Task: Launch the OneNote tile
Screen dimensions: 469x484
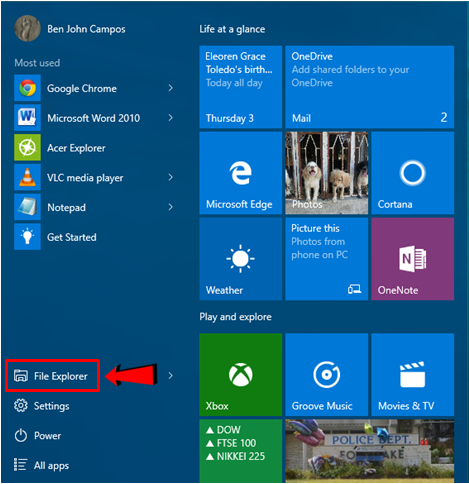Action: [413, 259]
